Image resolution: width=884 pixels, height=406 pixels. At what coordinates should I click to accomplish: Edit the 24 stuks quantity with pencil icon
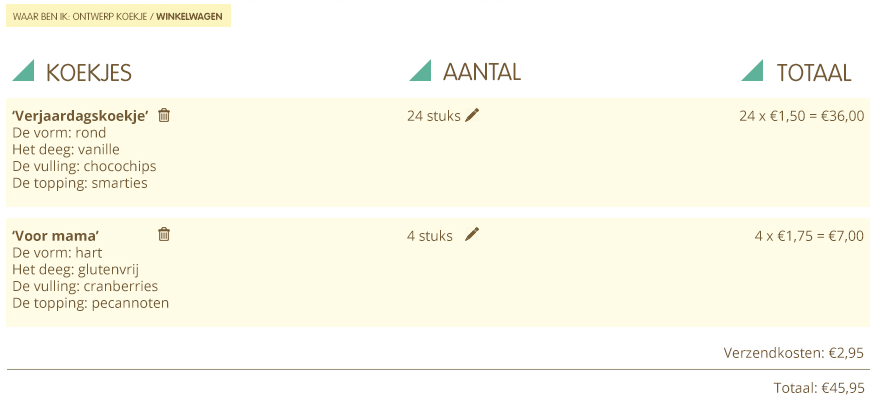[472, 115]
